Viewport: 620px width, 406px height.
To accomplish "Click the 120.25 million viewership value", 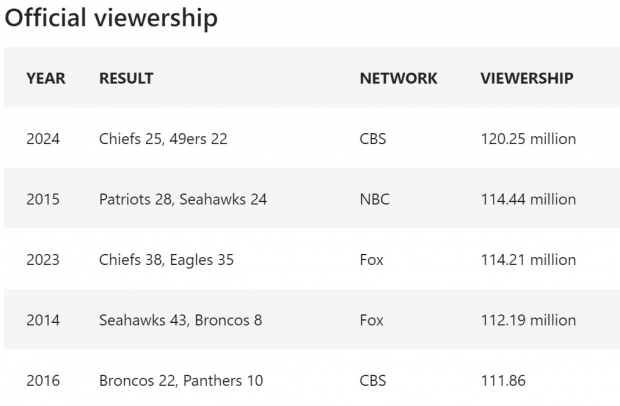I will pos(528,139).
